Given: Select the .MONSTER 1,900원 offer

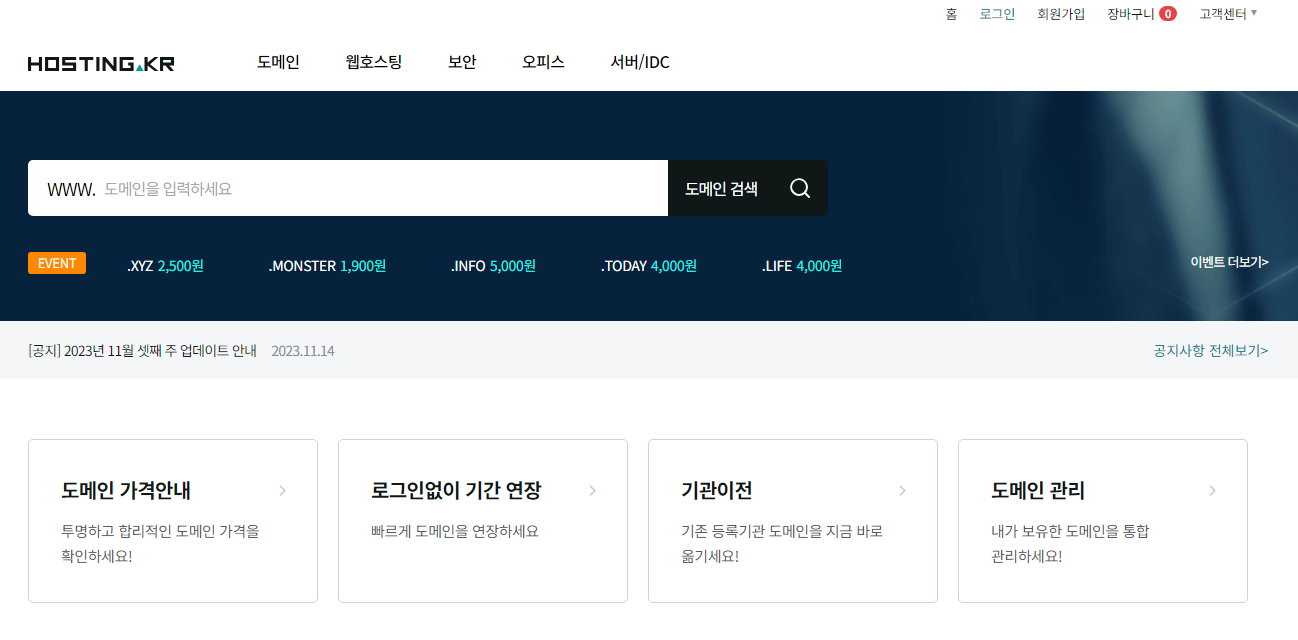Looking at the screenshot, I should click(x=327, y=266).
